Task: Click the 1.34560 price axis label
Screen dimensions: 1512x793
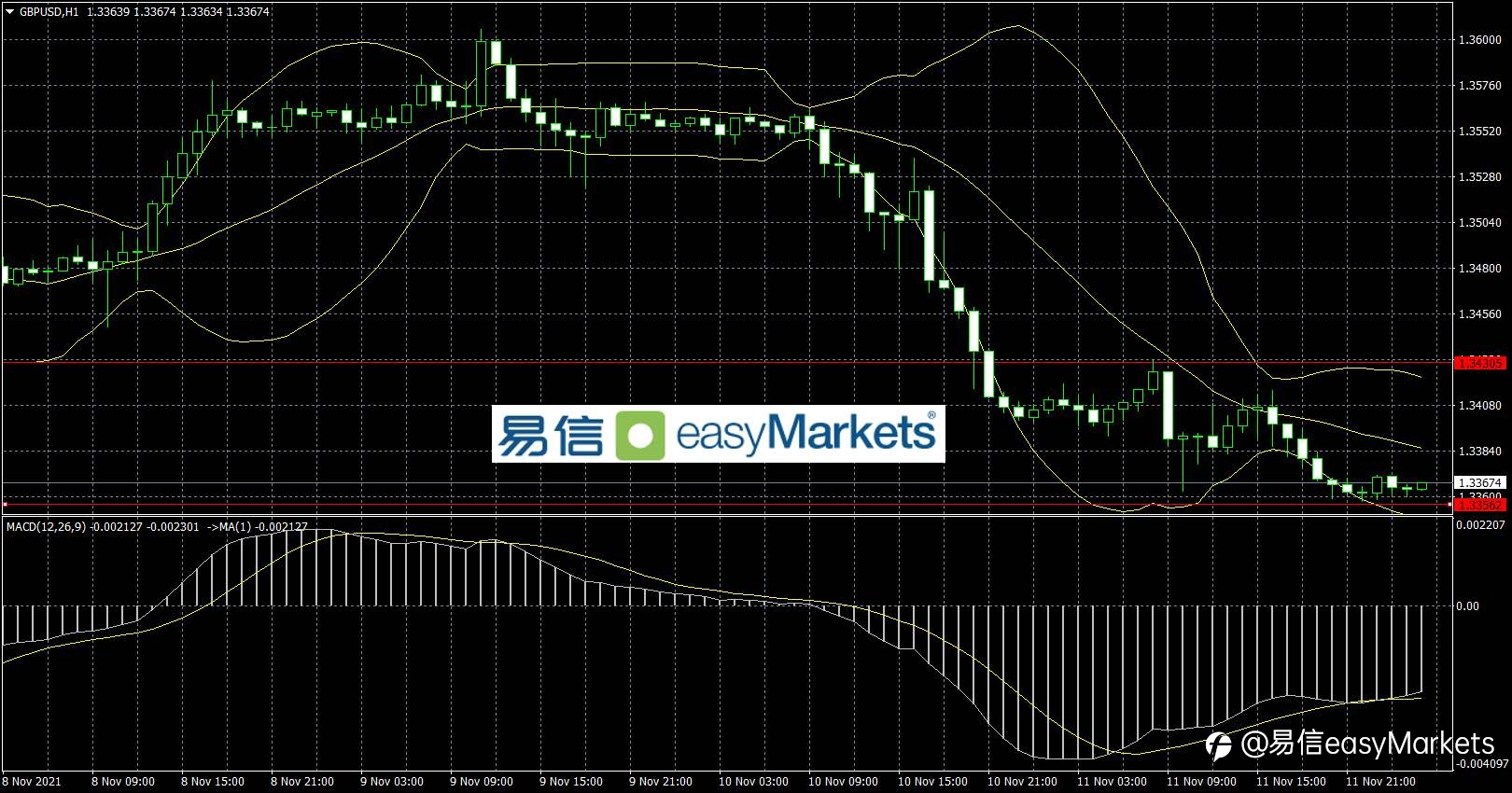Action: tap(1479, 314)
